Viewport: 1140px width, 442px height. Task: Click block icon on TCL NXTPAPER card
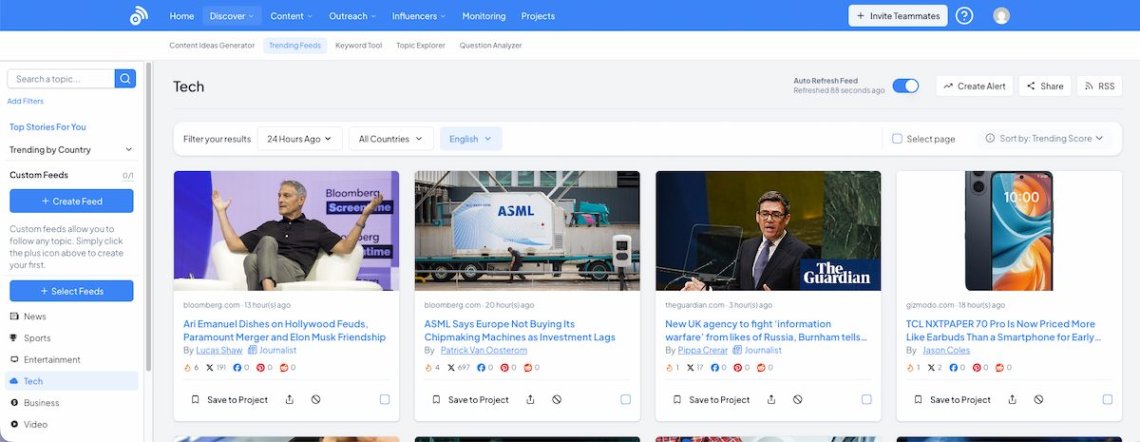coord(1038,399)
